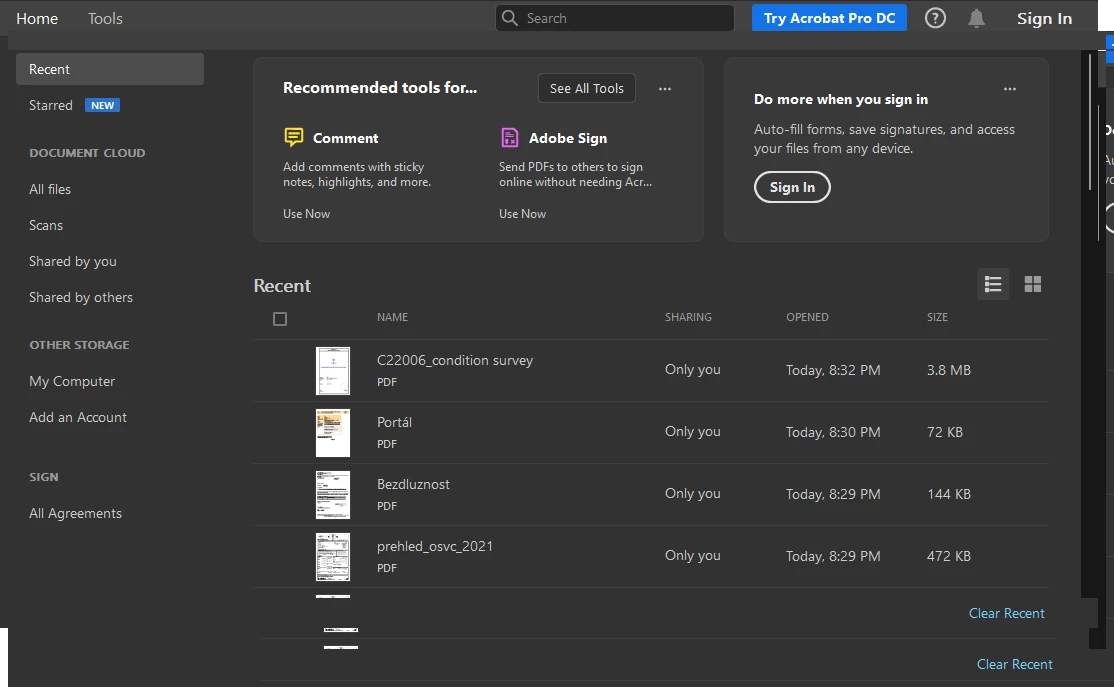
Task: Click the magnifier icon in Search
Action: point(509,18)
